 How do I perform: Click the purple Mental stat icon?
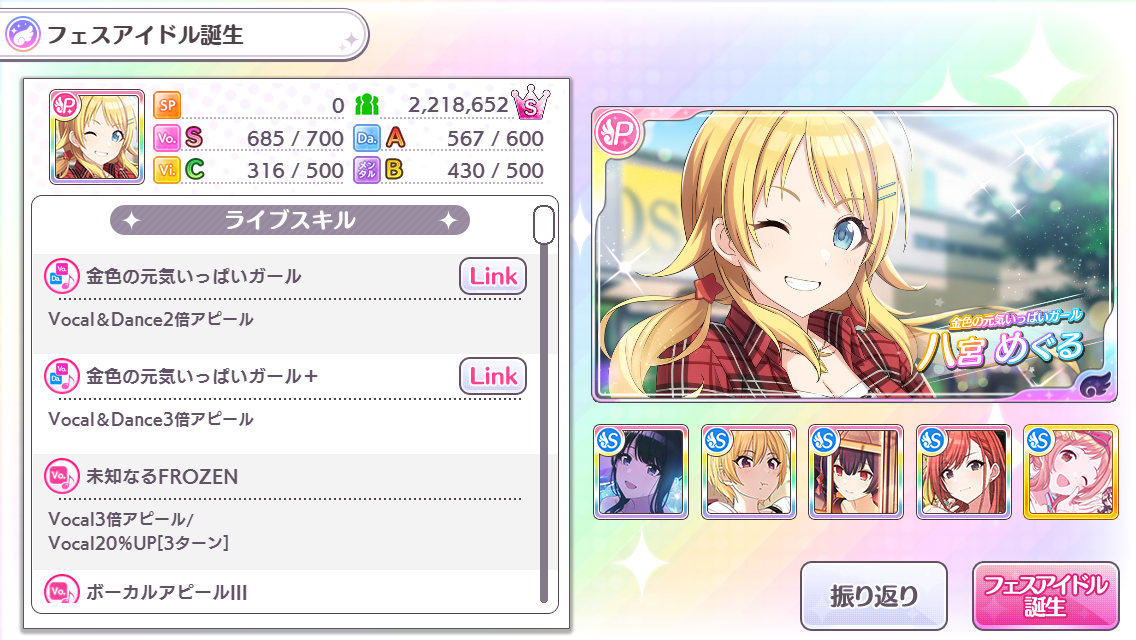point(367,170)
